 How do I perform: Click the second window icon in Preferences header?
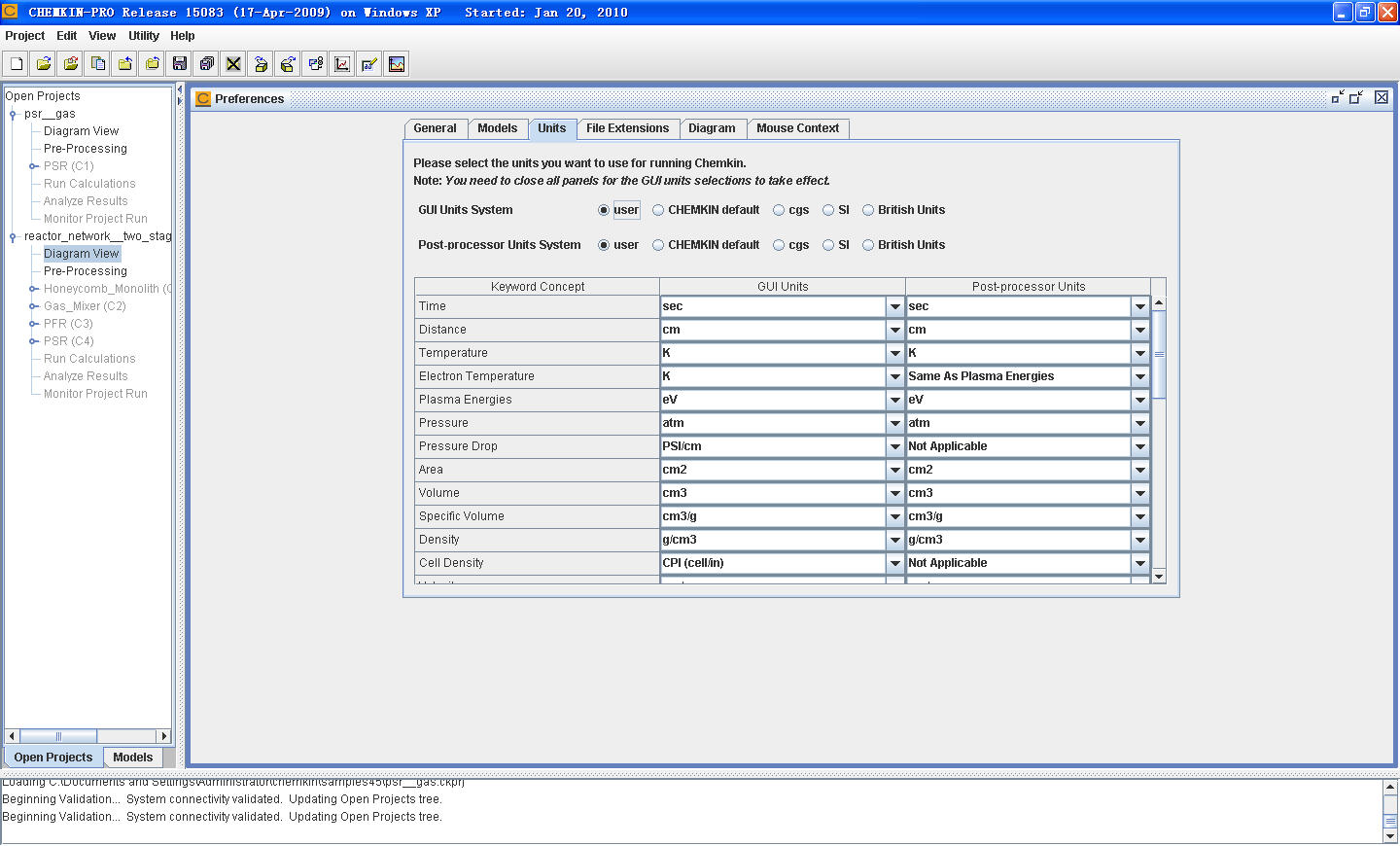[x=1356, y=97]
